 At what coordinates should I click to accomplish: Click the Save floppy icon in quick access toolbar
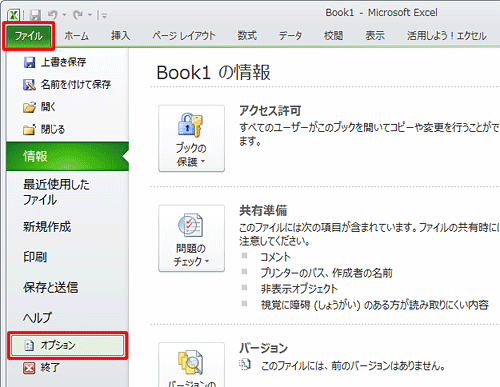(35, 15)
